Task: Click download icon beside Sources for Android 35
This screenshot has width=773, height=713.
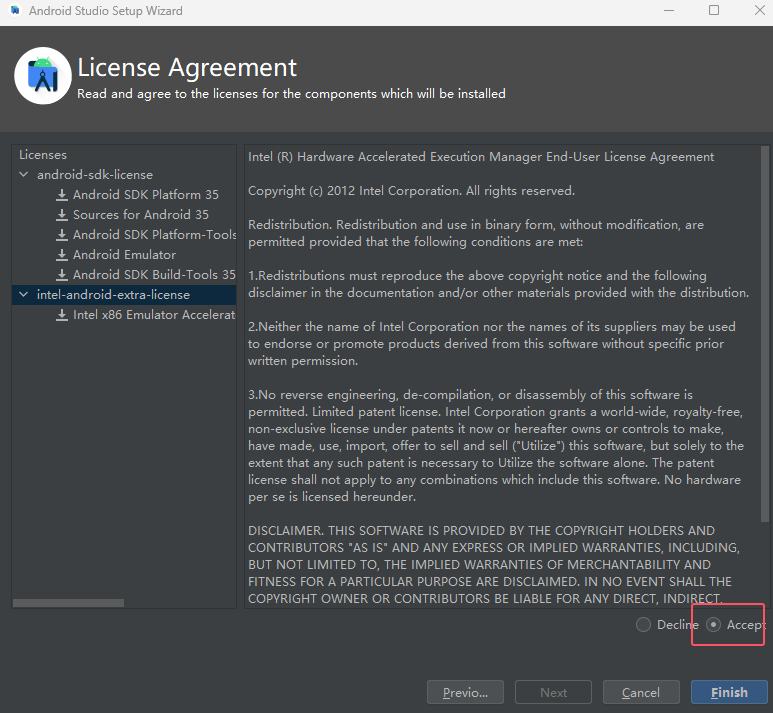Action: tap(62, 215)
